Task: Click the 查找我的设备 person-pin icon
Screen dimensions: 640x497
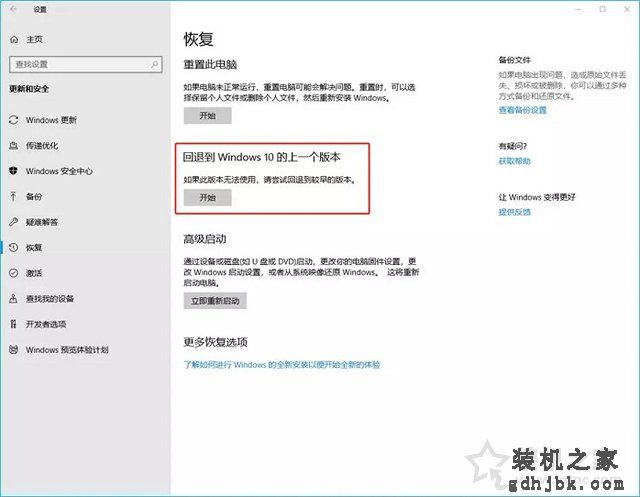Action: 13,298
